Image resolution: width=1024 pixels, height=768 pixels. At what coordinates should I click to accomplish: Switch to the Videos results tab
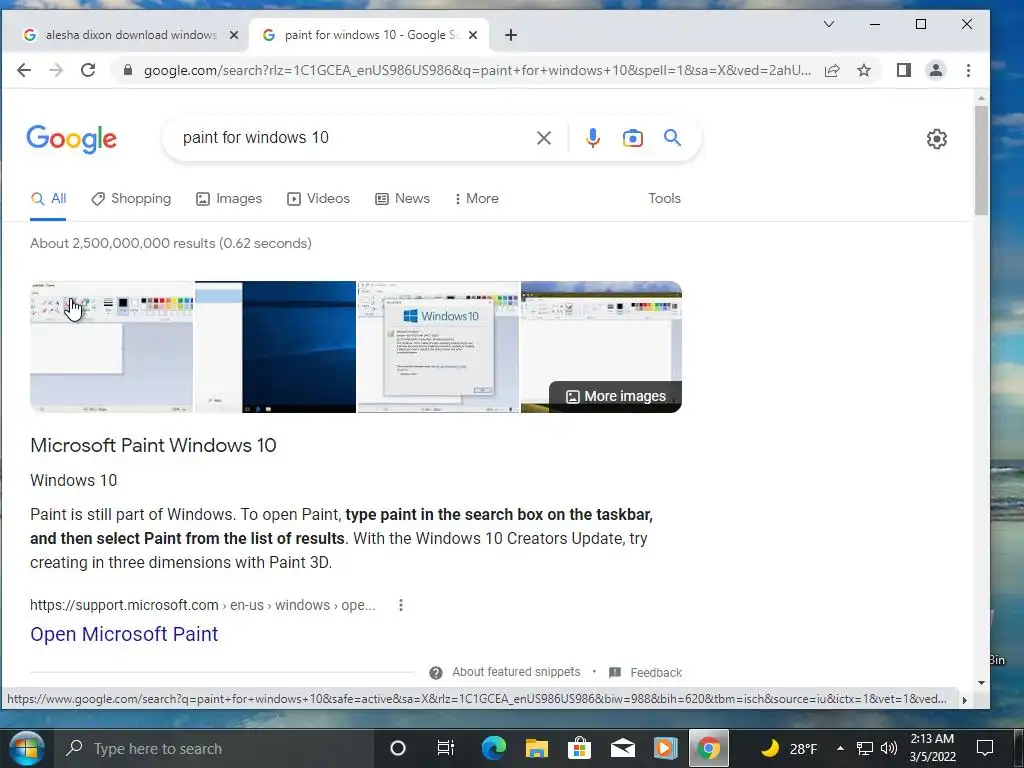[319, 199]
